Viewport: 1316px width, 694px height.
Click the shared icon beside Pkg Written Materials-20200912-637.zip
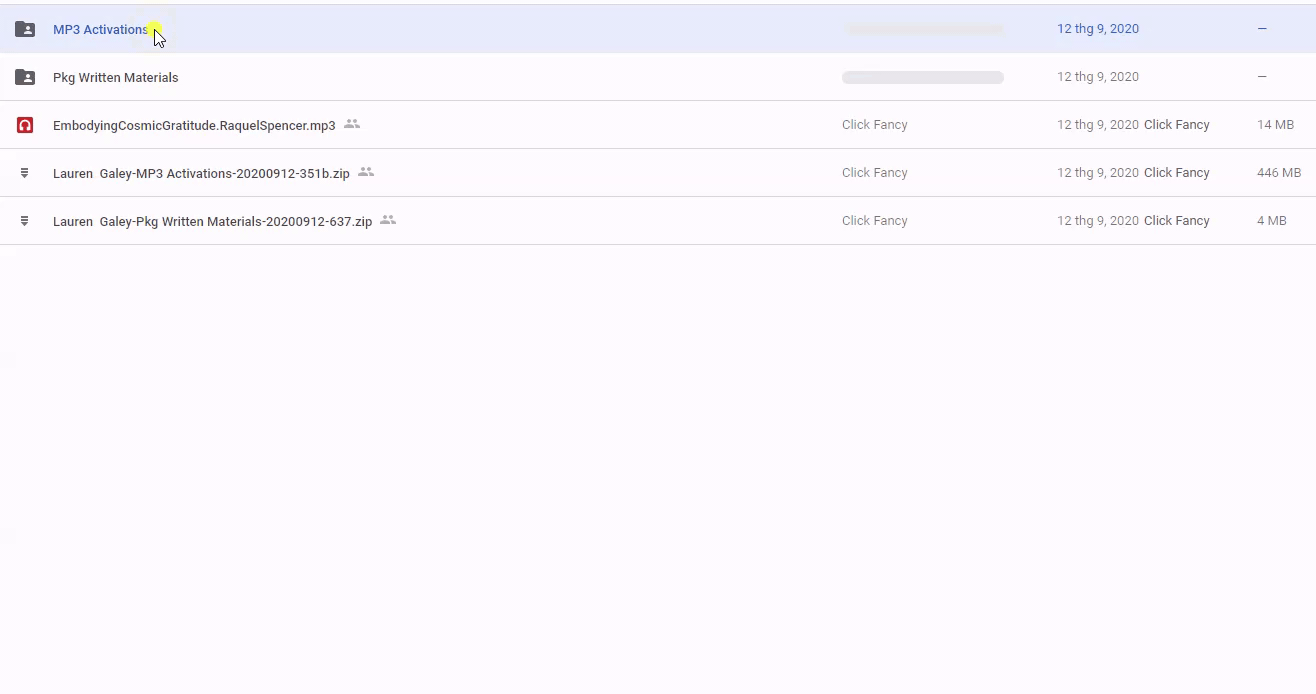388,220
